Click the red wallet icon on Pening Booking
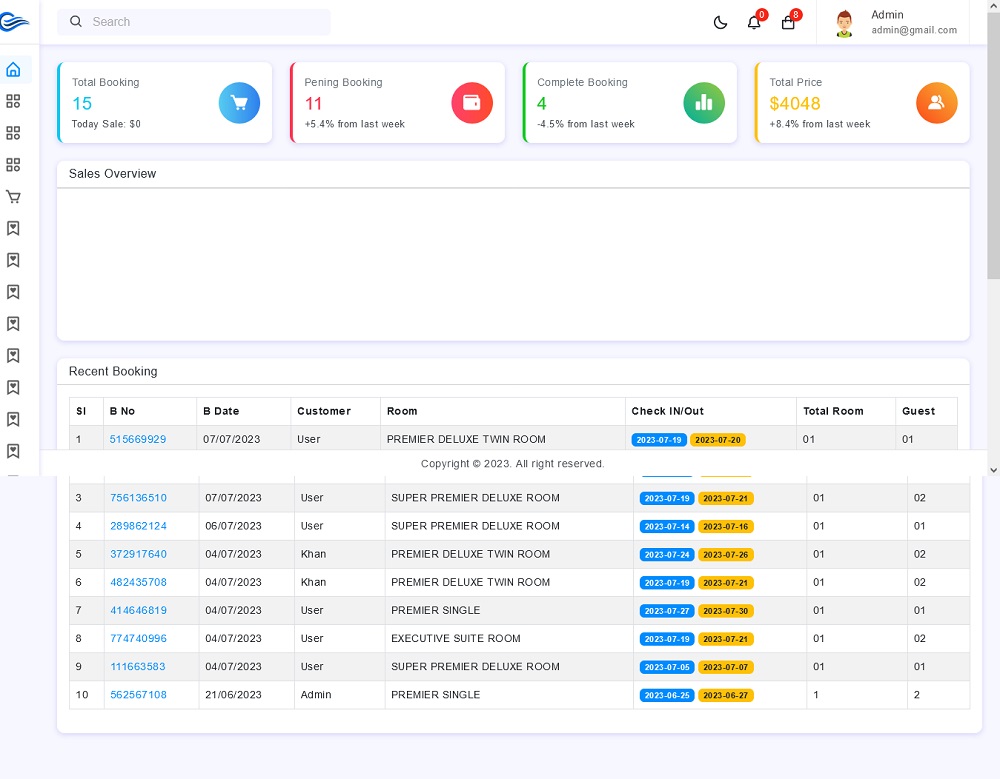This screenshot has width=1000, height=779. (472, 103)
